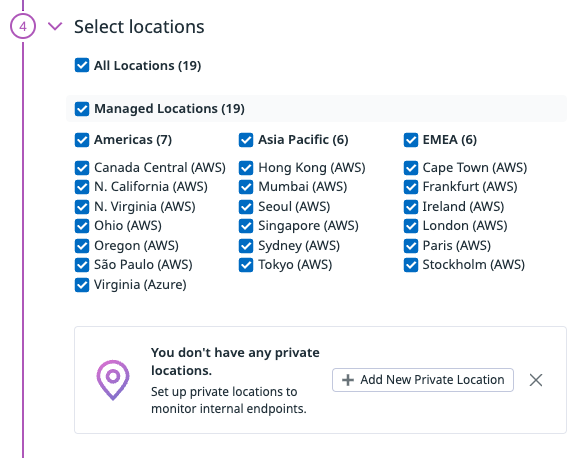The height and width of the screenshot is (458, 587).
Task: Click the Select locations heading
Action: pos(139,27)
